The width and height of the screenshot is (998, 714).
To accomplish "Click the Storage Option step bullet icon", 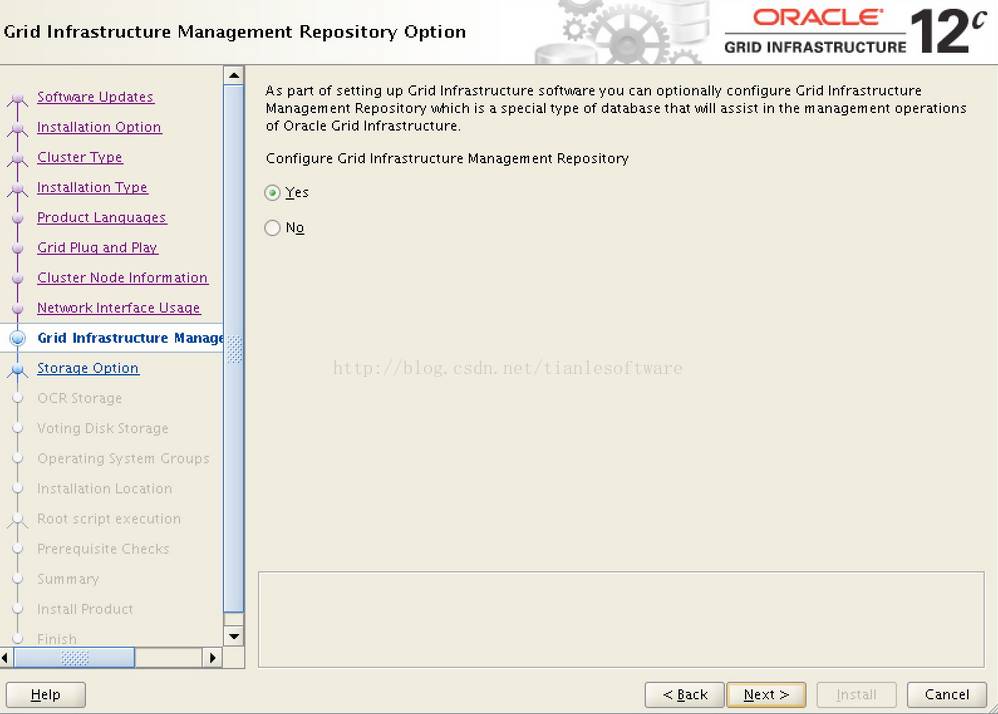I will [x=18, y=370].
